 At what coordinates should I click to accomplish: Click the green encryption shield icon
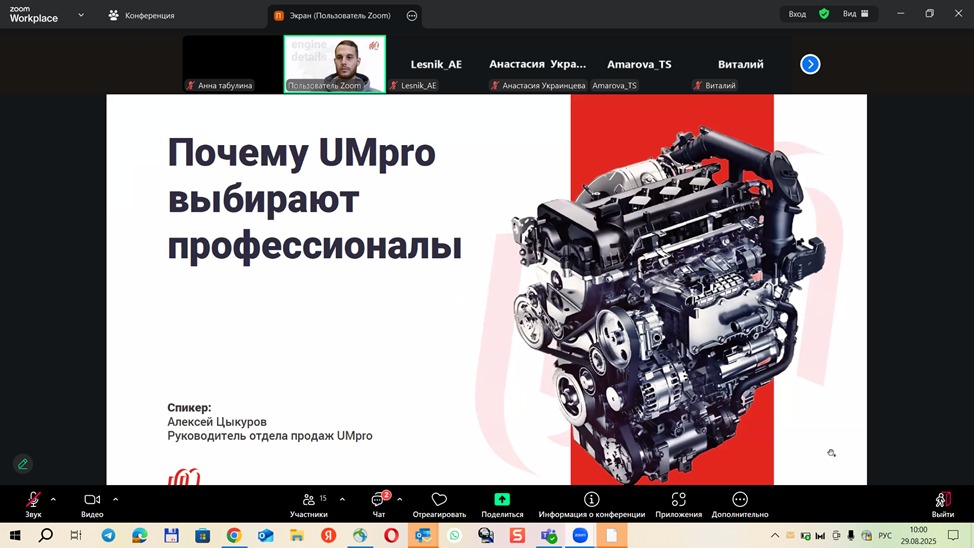pyautogui.click(x=824, y=14)
